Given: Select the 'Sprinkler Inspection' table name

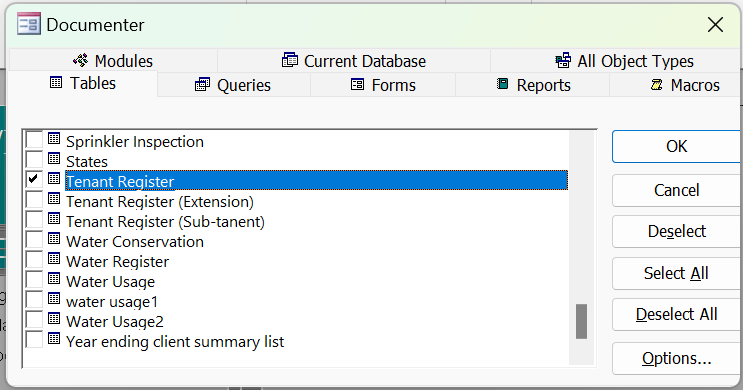Looking at the screenshot, I should [135, 142].
